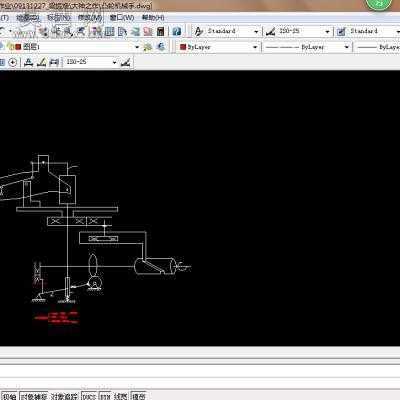Click the Properties palette icon
The height and width of the screenshot is (400, 400).
click(97, 31)
